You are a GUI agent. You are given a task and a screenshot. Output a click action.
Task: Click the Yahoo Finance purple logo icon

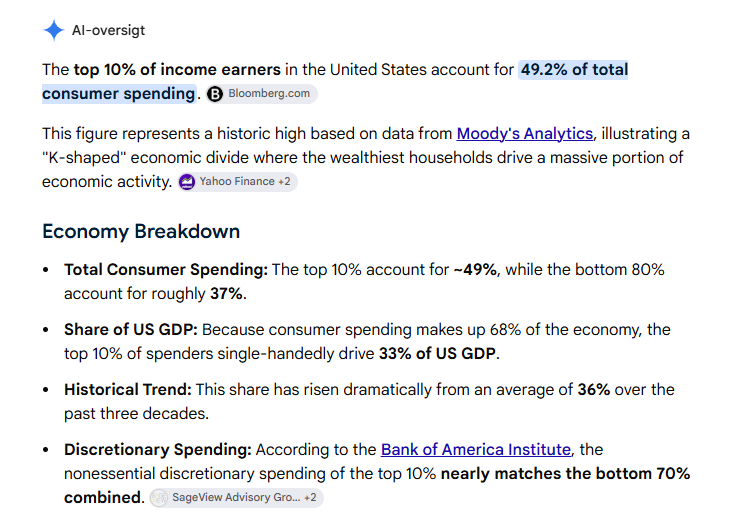click(187, 182)
